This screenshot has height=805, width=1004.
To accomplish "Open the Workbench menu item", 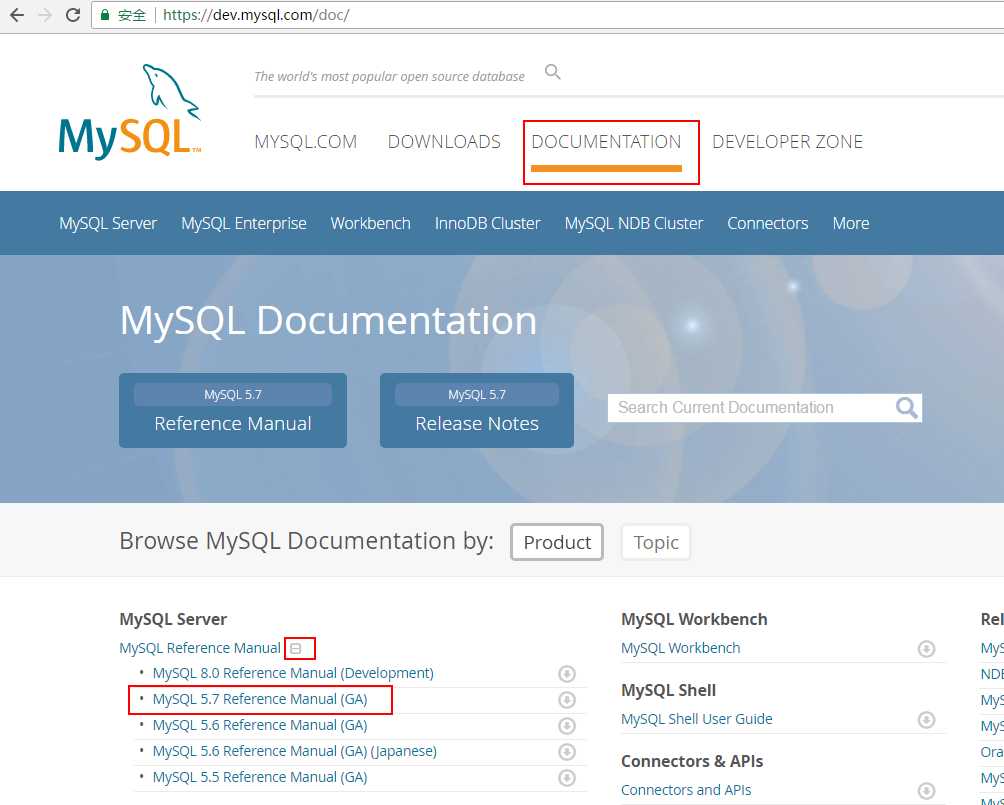I will click(x=370, y=224).
